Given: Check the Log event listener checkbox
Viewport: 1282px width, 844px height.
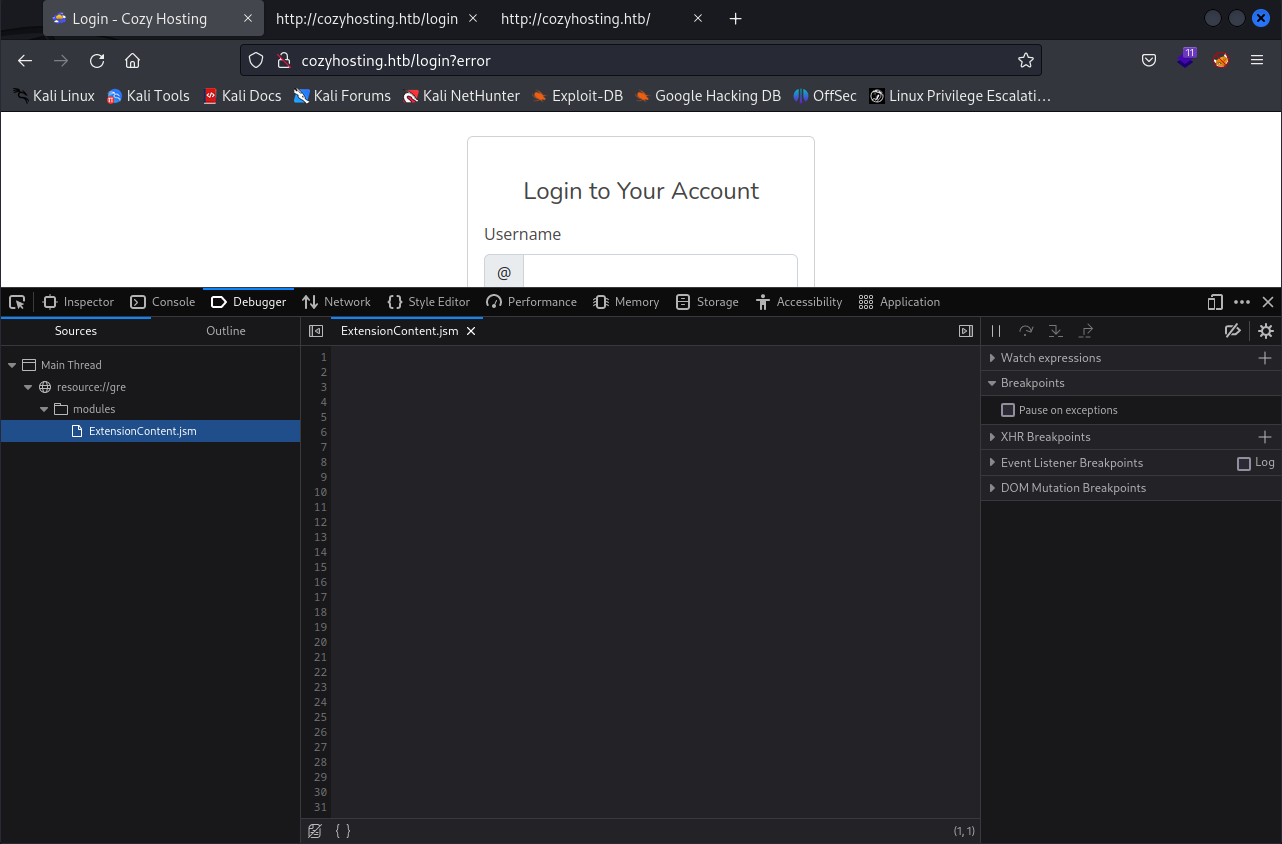Looking at the screenshot, I should click(1244, 463).
